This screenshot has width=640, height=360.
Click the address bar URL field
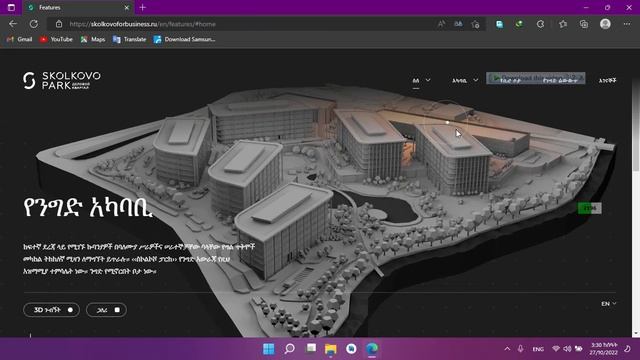click(245, 24)
